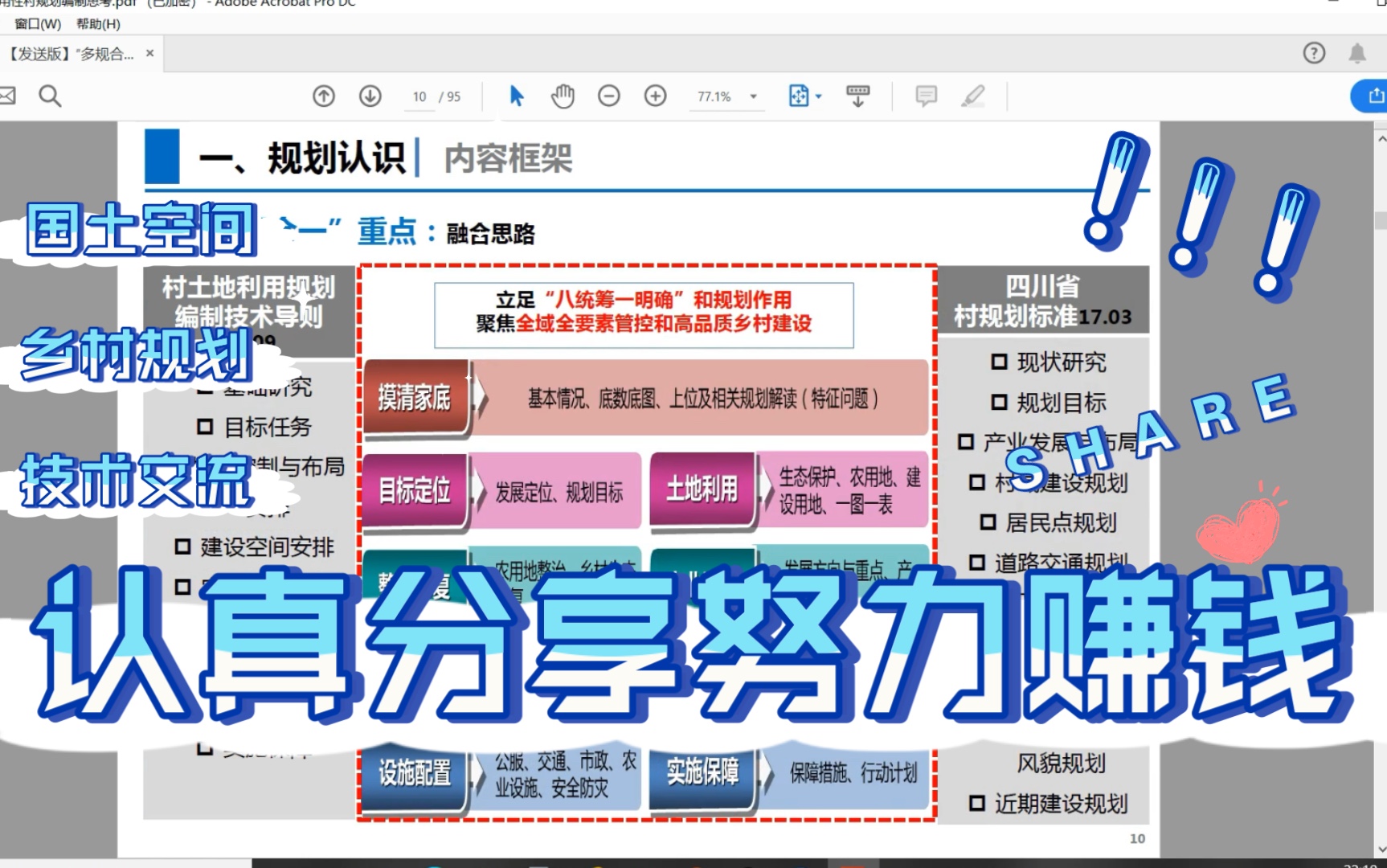The image size is (1387, 868).
Task: Click the 居民点规划 list item
Action: pyautogui.click(x=1048, y=523)
